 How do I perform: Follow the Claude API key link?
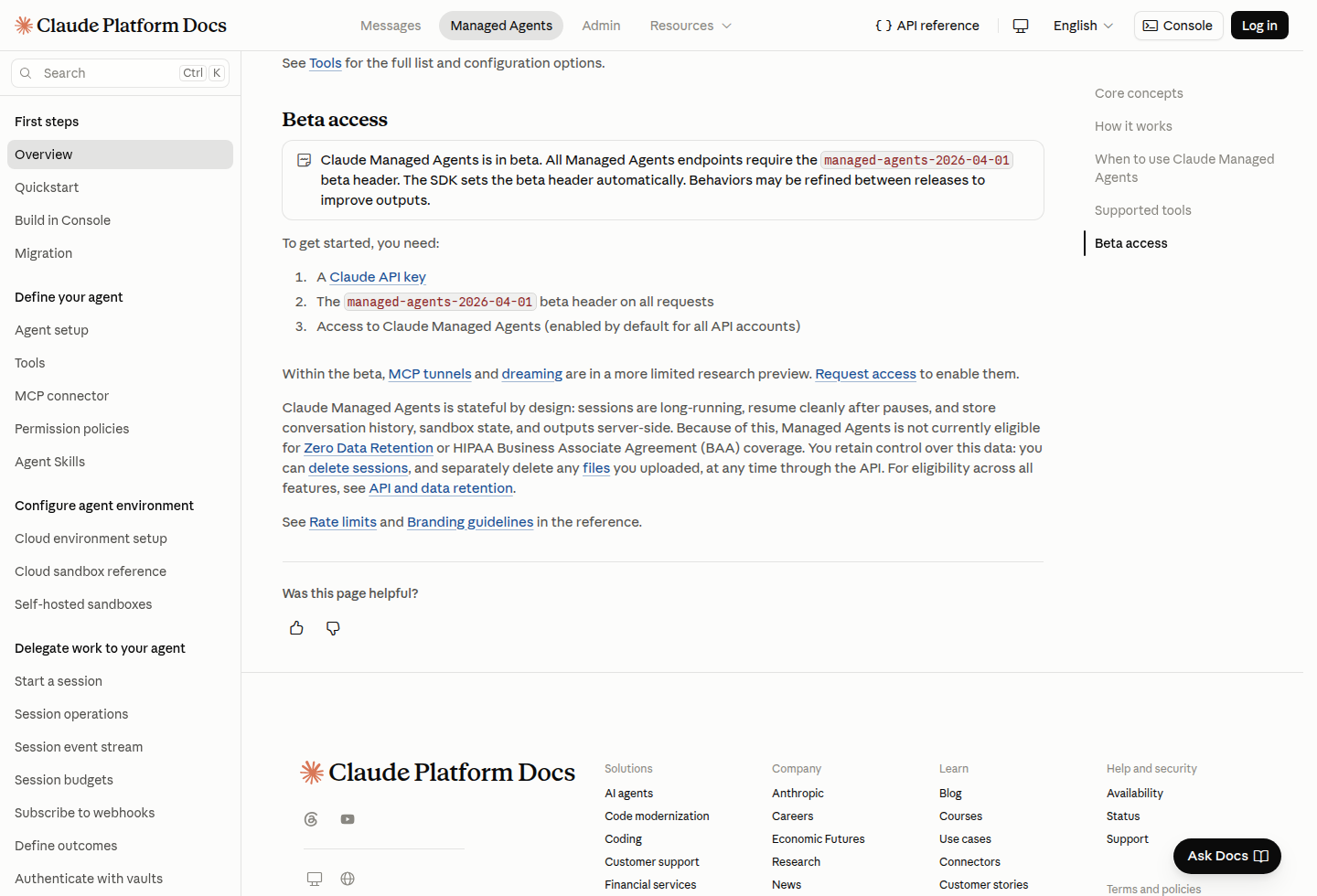[378, 277]
